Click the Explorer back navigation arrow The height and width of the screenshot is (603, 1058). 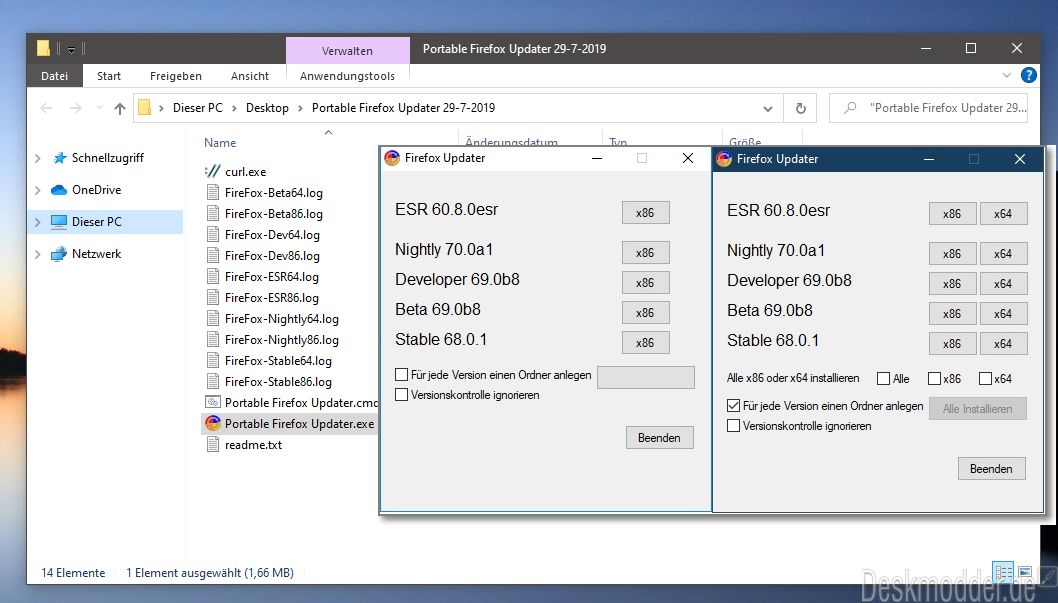click(46, 108)
